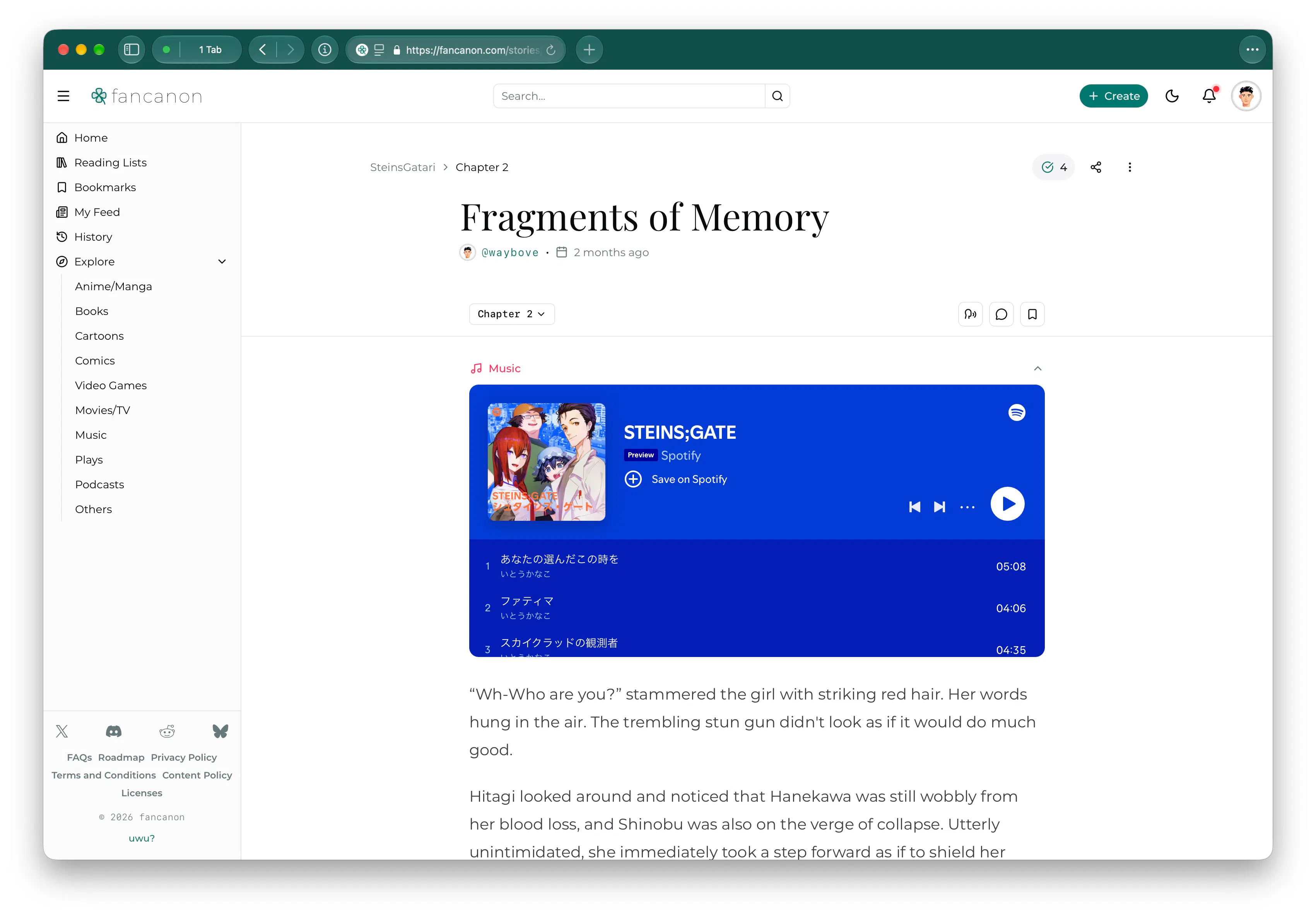
Task: Toggle browser sidebar panel button
Action: [x=131, y=50]
